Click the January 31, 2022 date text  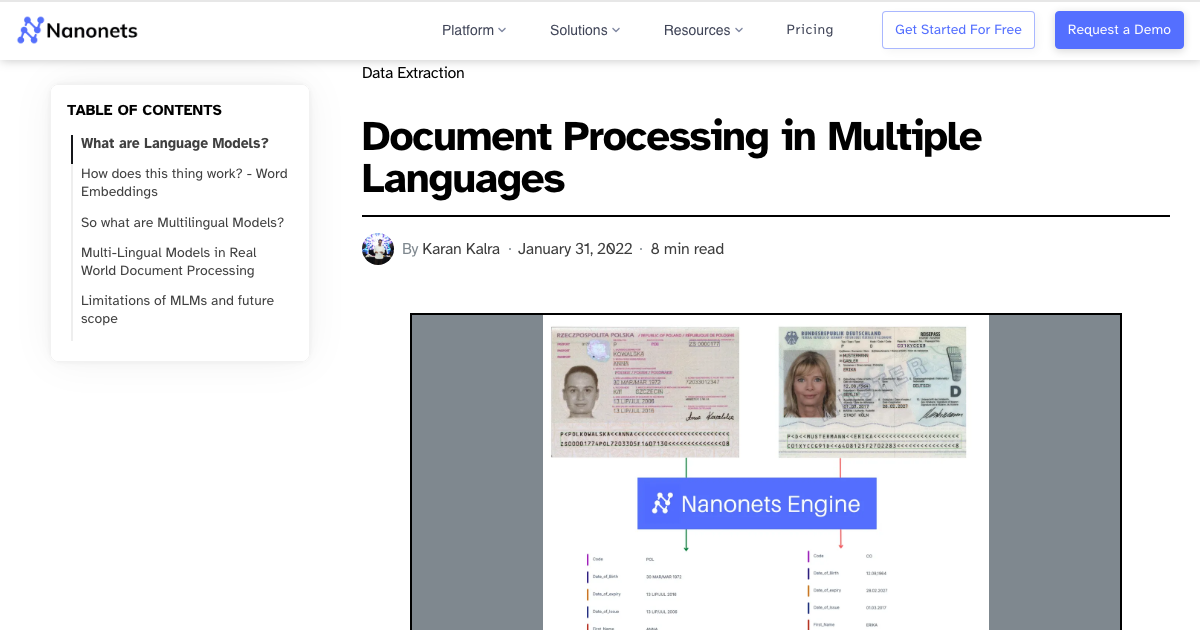tap(575, 249)
